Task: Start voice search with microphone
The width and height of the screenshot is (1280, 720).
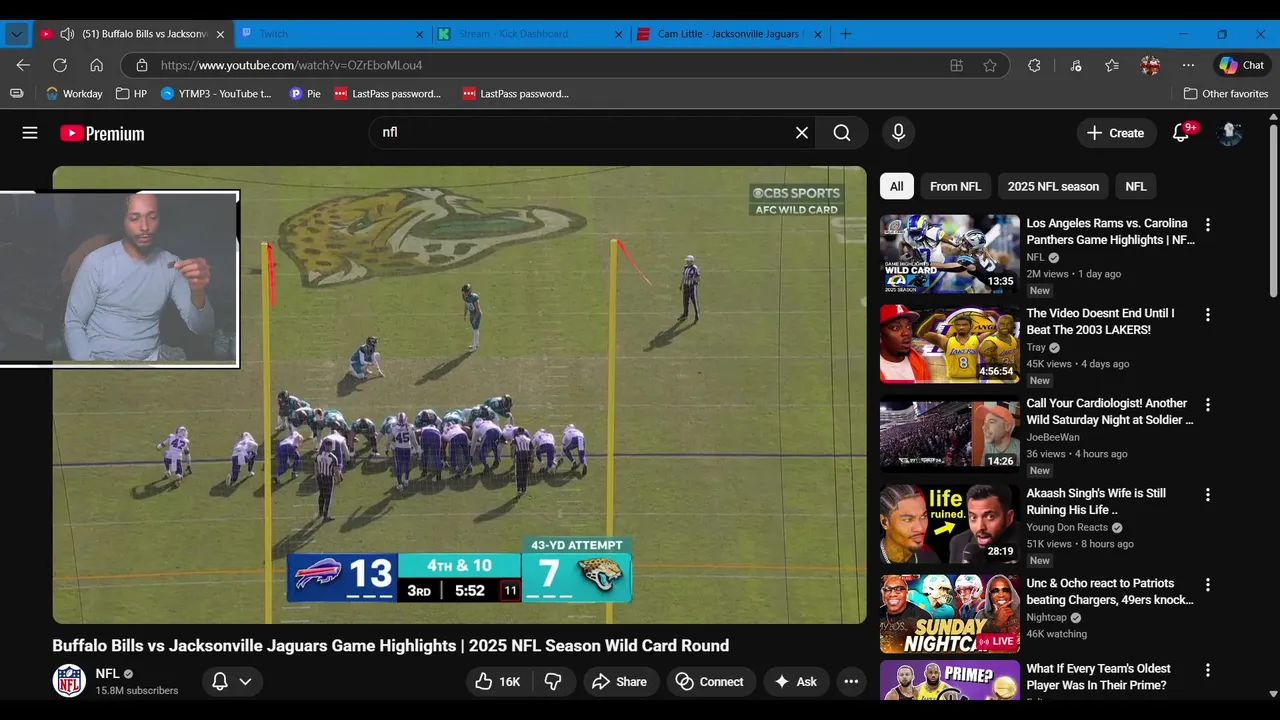Action: [898, 133]
